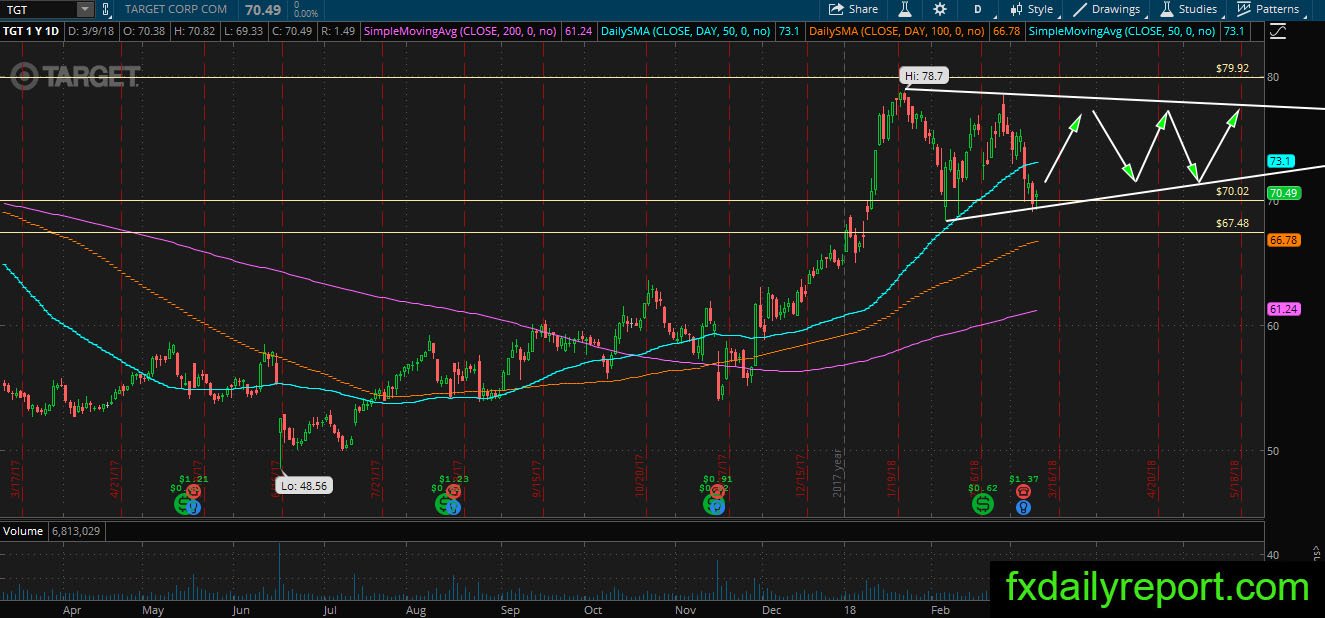Click the green dividend icon in May
The height and width of the screenshot is (618, 1325).
[185, 506]
